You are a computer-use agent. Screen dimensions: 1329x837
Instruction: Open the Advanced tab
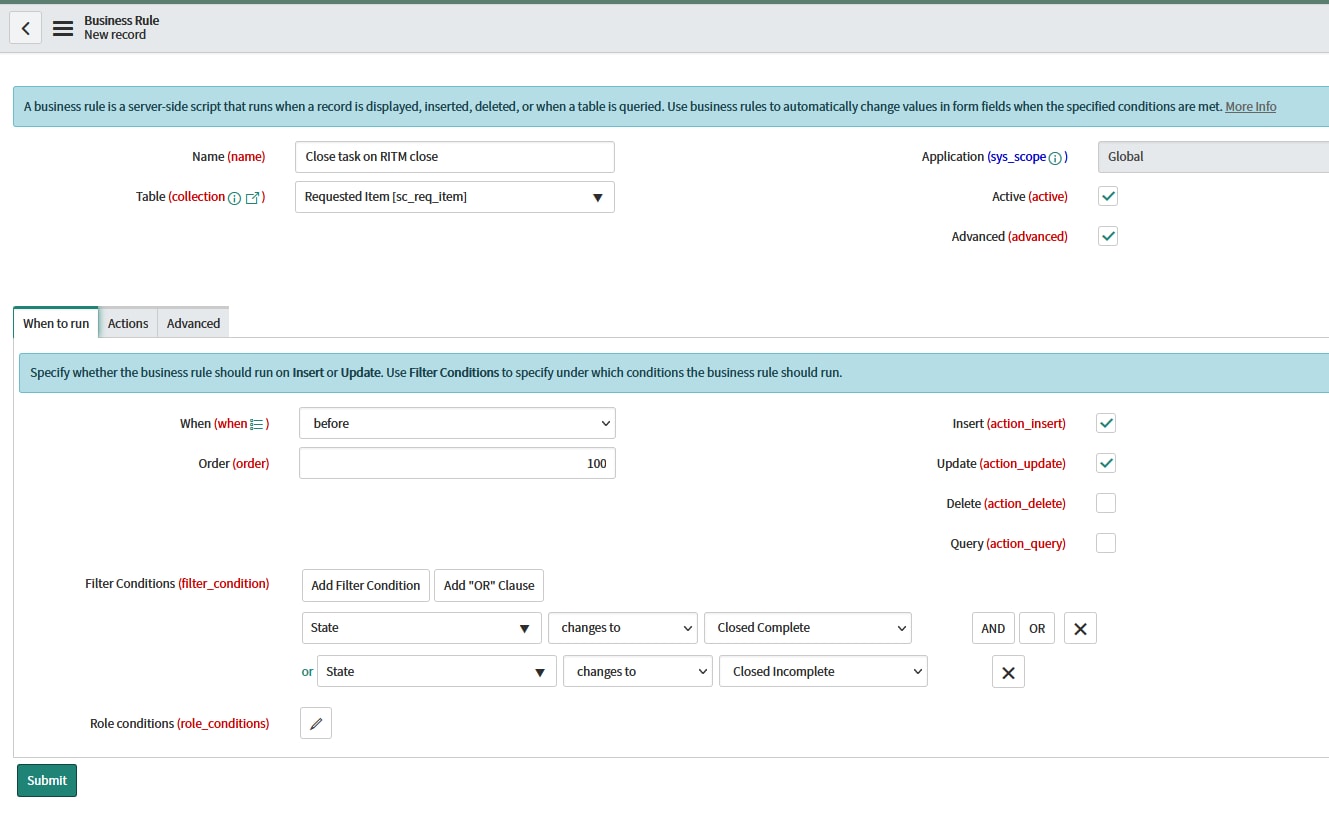tap(192, 322)
